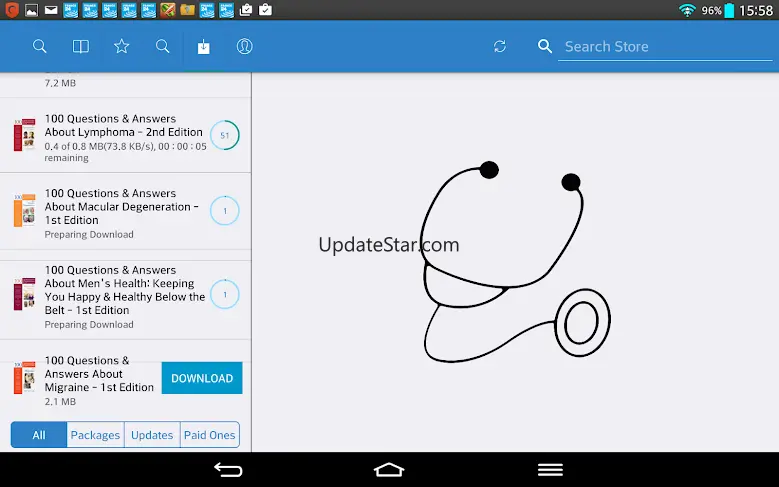Focus the Search Store input field
Image resolution: width=779 pixels, height=487 pixels.
point(665,47)
